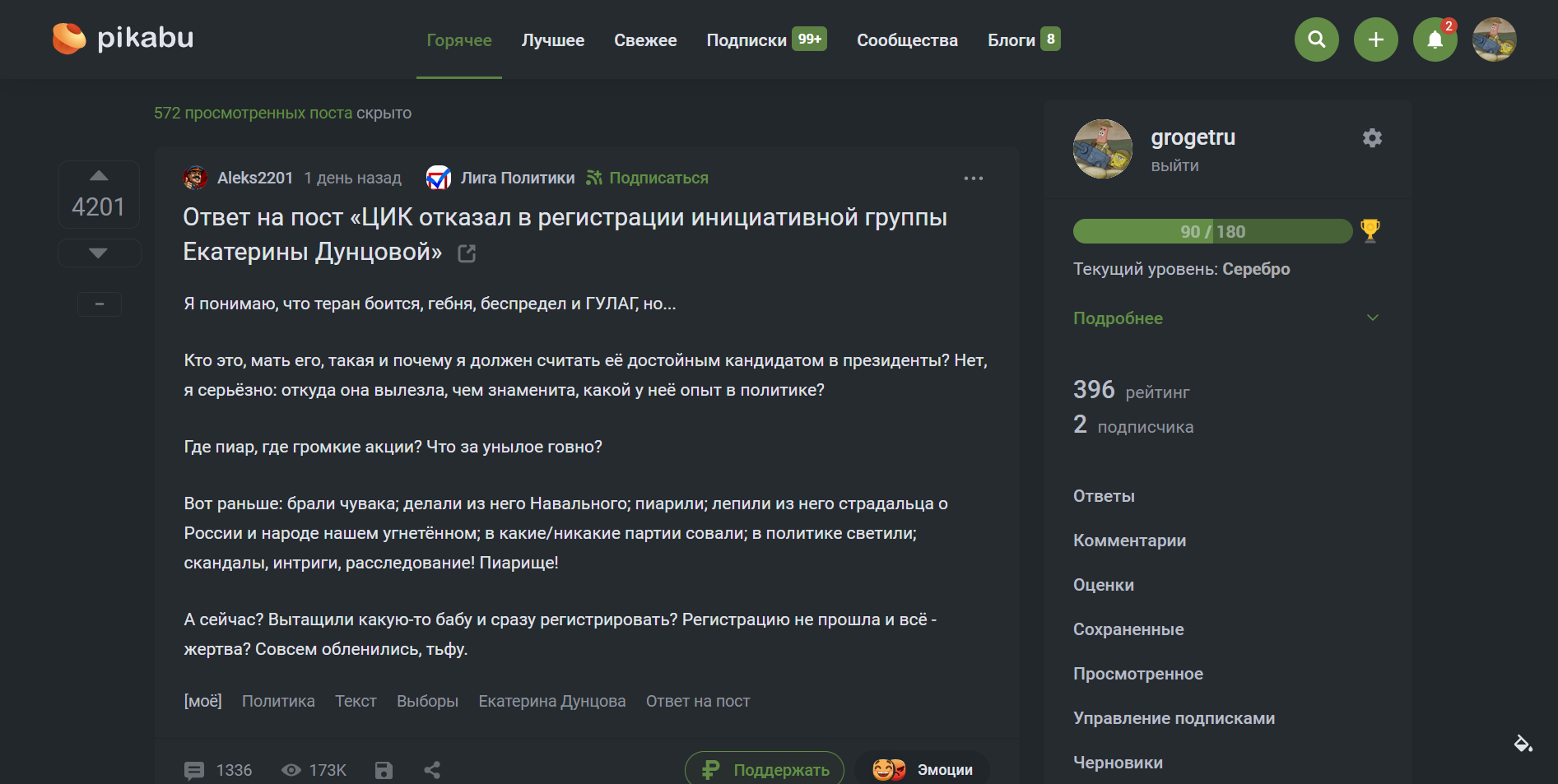The width and height of the screenshot is (1558, 784).
Task: Click the trophy achievements icon
Action: click(1370, 230)
